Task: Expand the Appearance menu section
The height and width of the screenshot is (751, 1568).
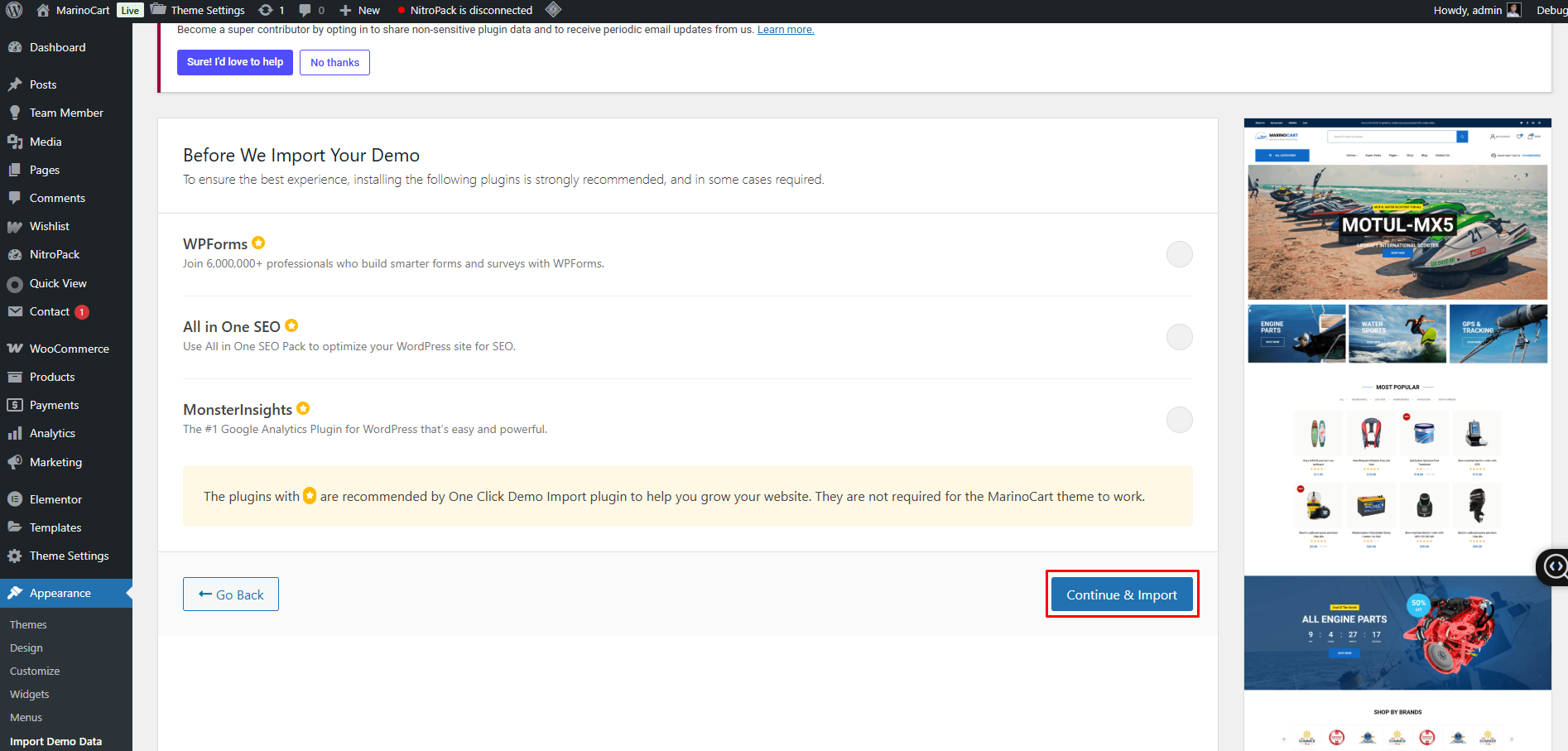Action: [60, 593]
